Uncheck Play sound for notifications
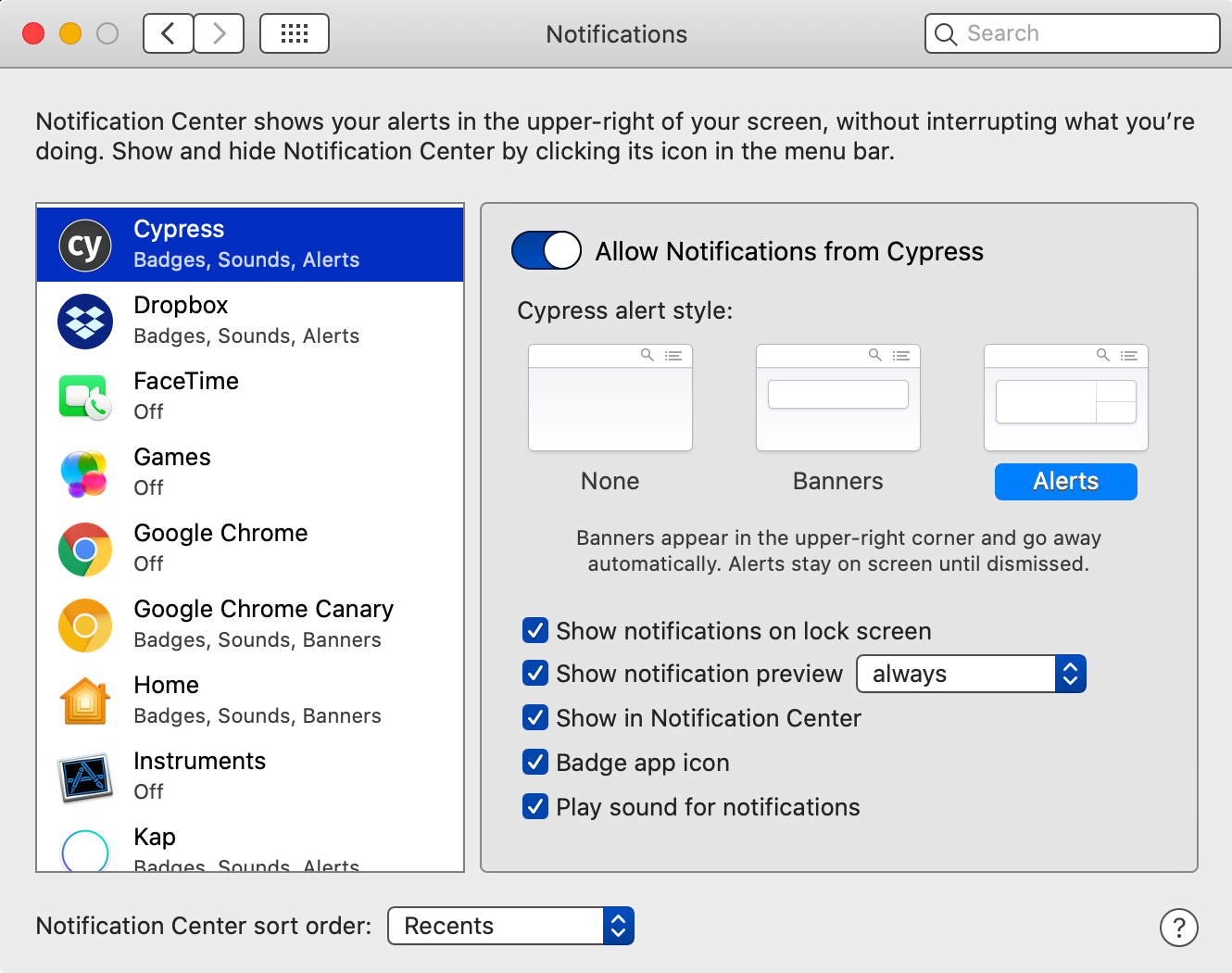Image resolution: width=1232 pixels, height=973 pixels. click(x=535, y=806)
